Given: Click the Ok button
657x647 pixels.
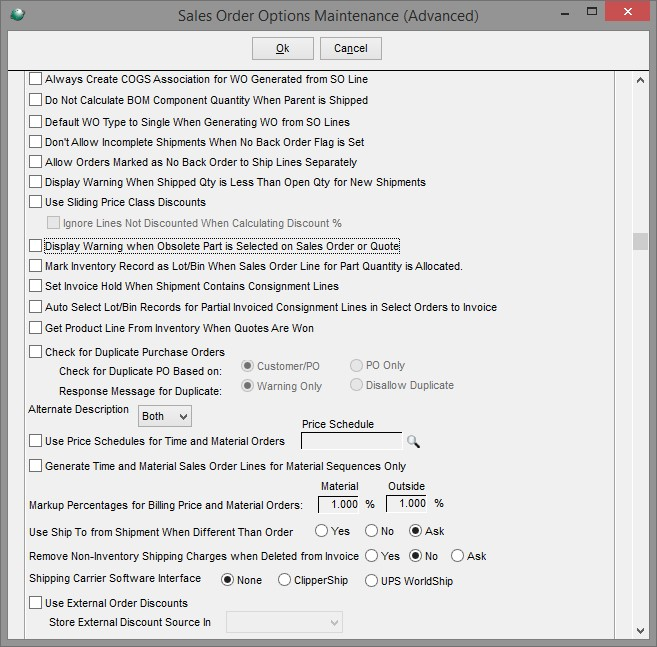Looking at the screenshot, I should 282,49.
